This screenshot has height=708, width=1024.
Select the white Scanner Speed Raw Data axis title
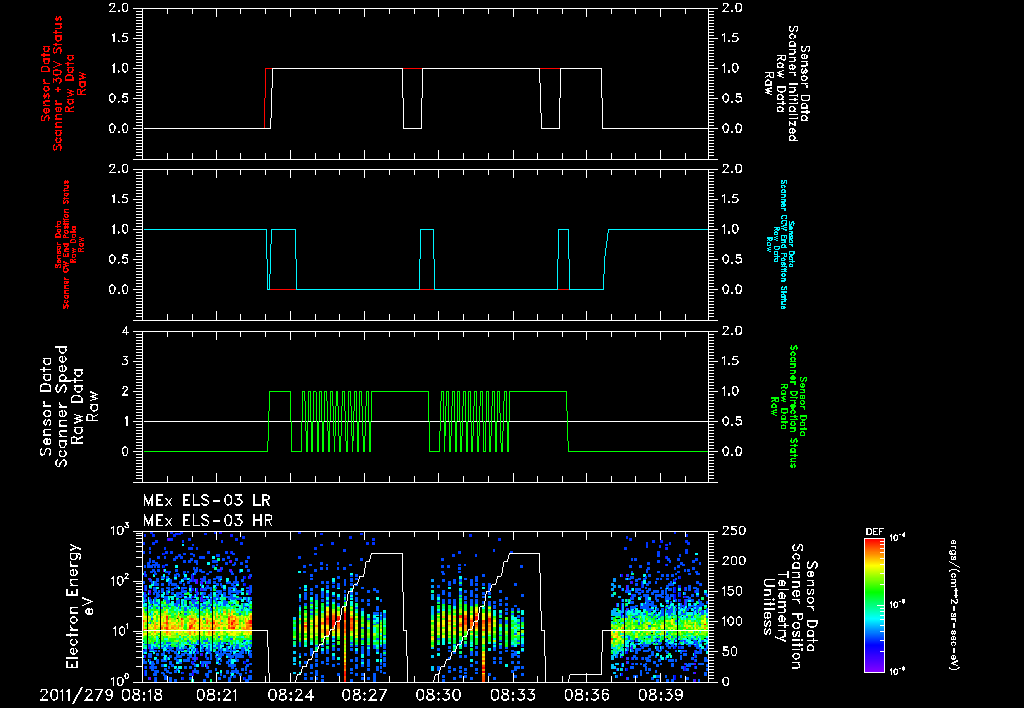69,406
